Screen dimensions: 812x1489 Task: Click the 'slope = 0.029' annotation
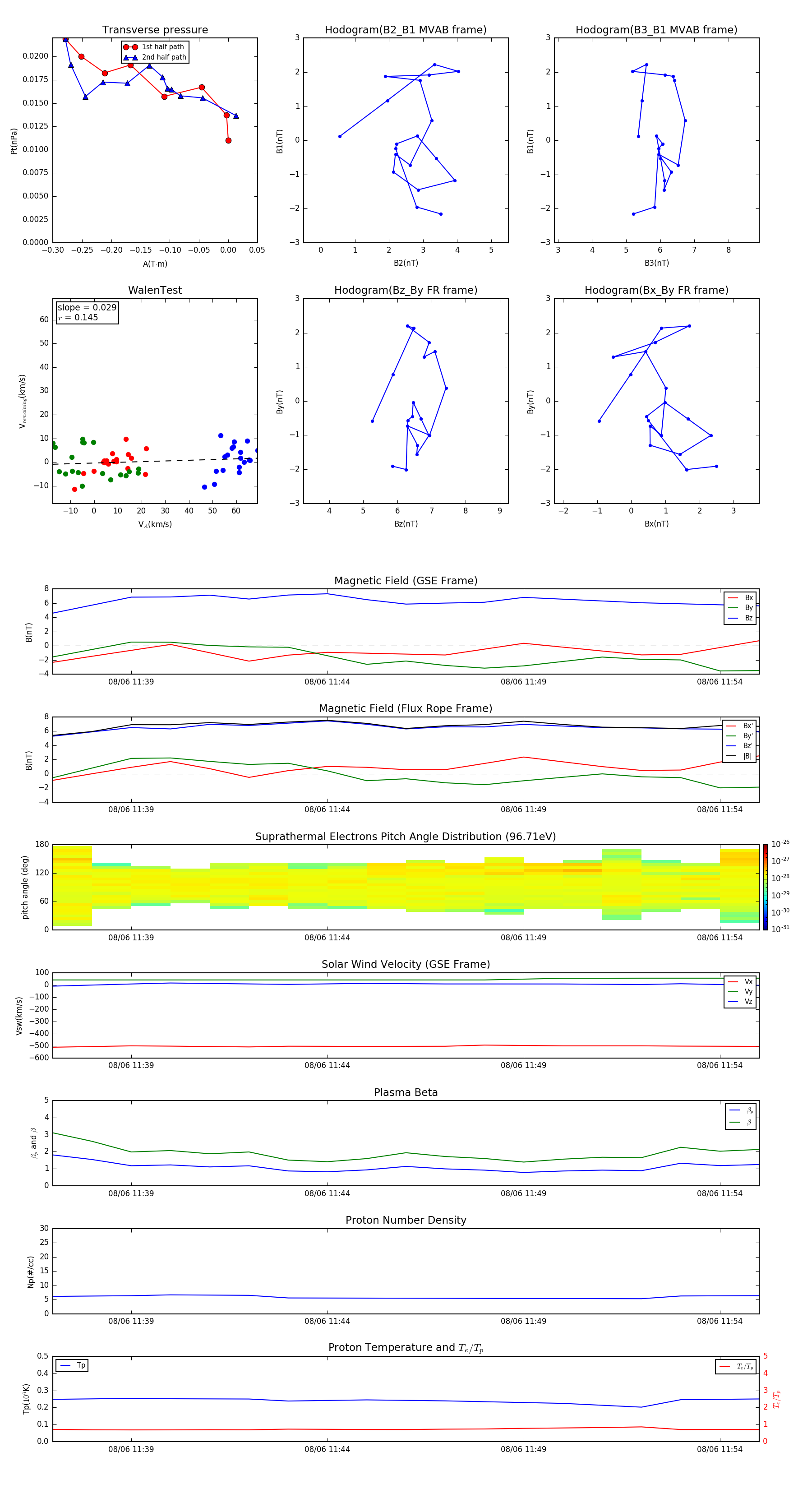87,308
